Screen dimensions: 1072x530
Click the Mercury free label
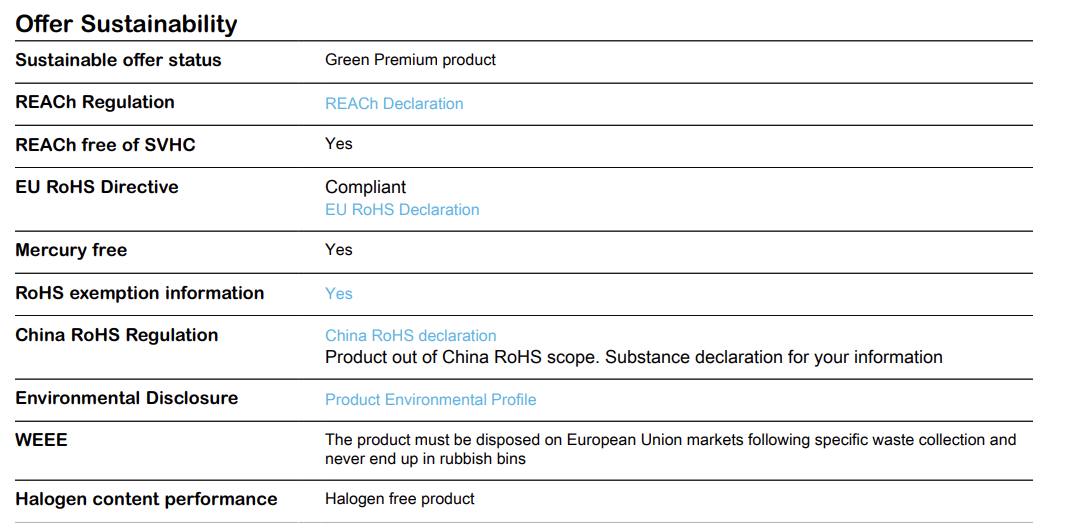(x=71, y=250)
